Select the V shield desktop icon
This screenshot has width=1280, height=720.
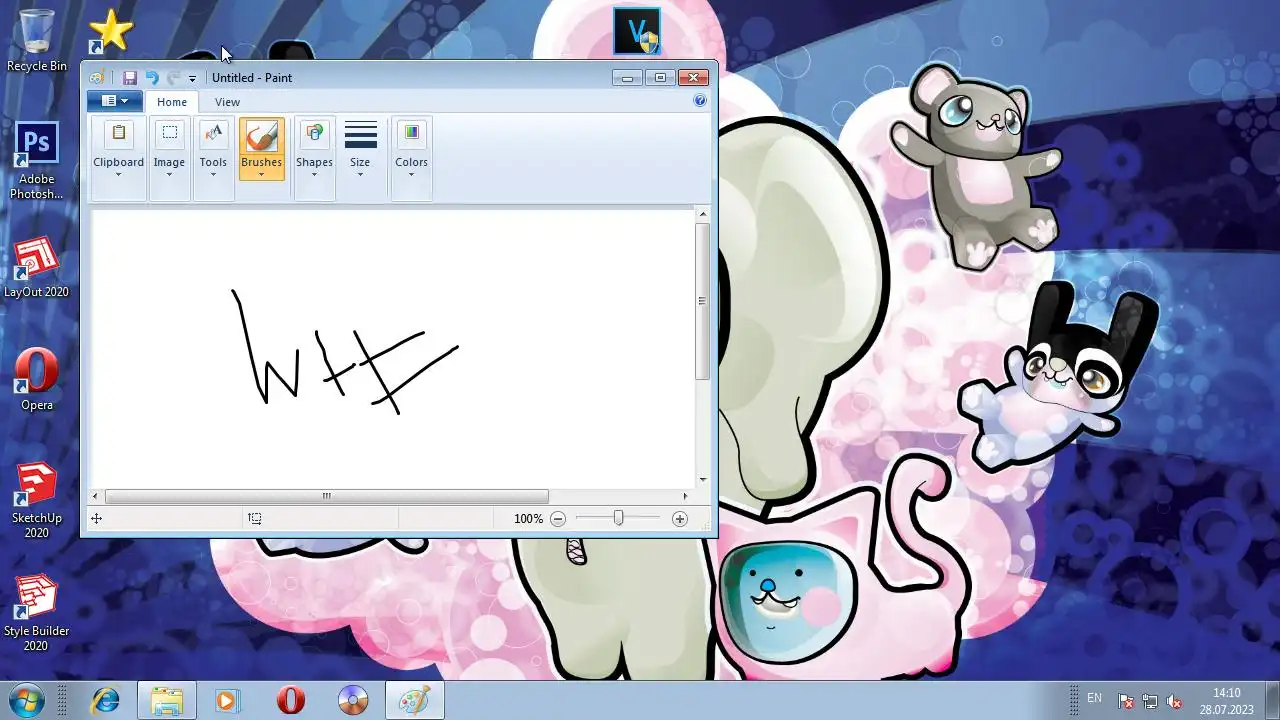[x=637, y=31]
